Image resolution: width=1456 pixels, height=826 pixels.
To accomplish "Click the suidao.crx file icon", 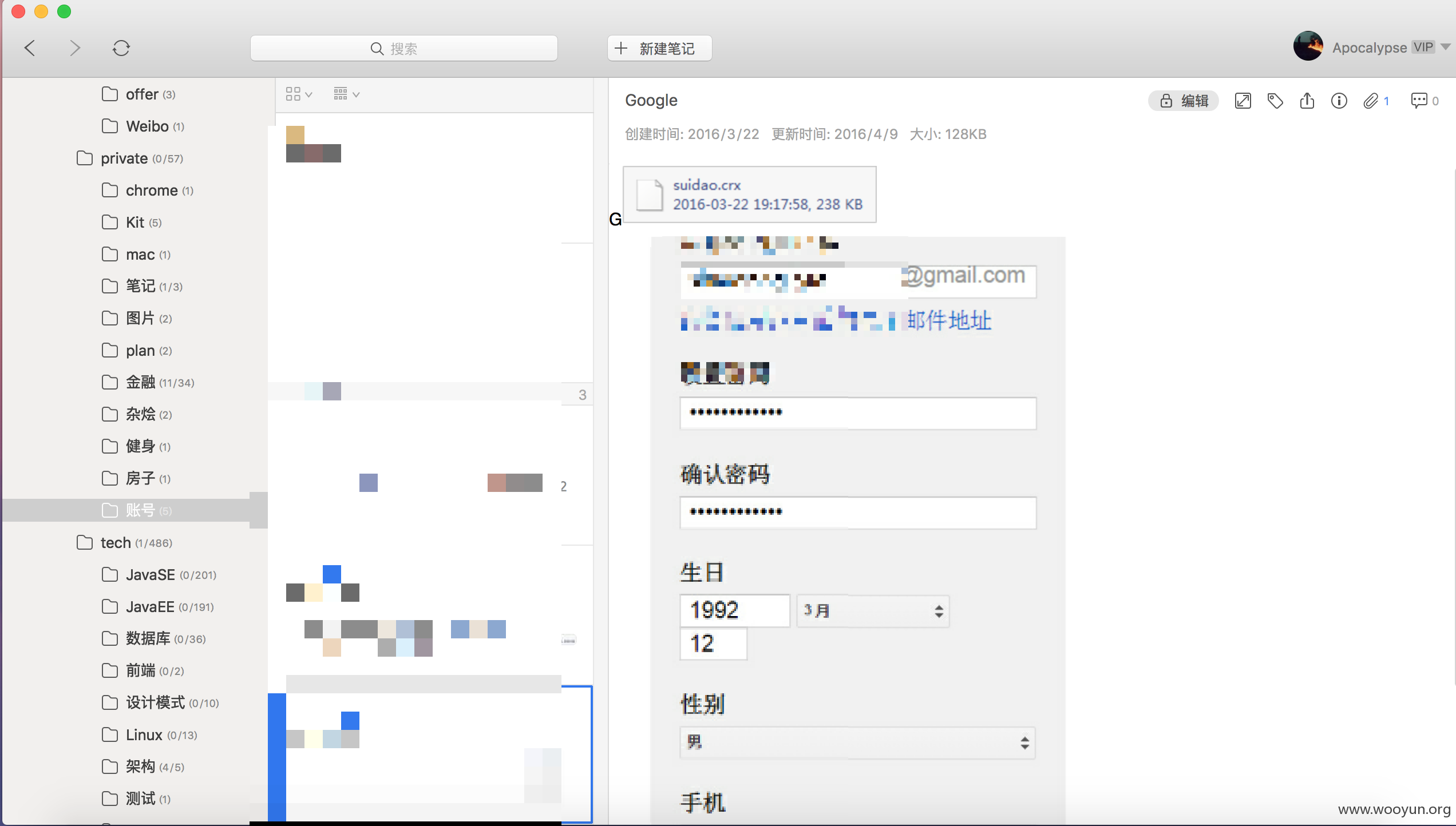I will click(x=650, y=194).
